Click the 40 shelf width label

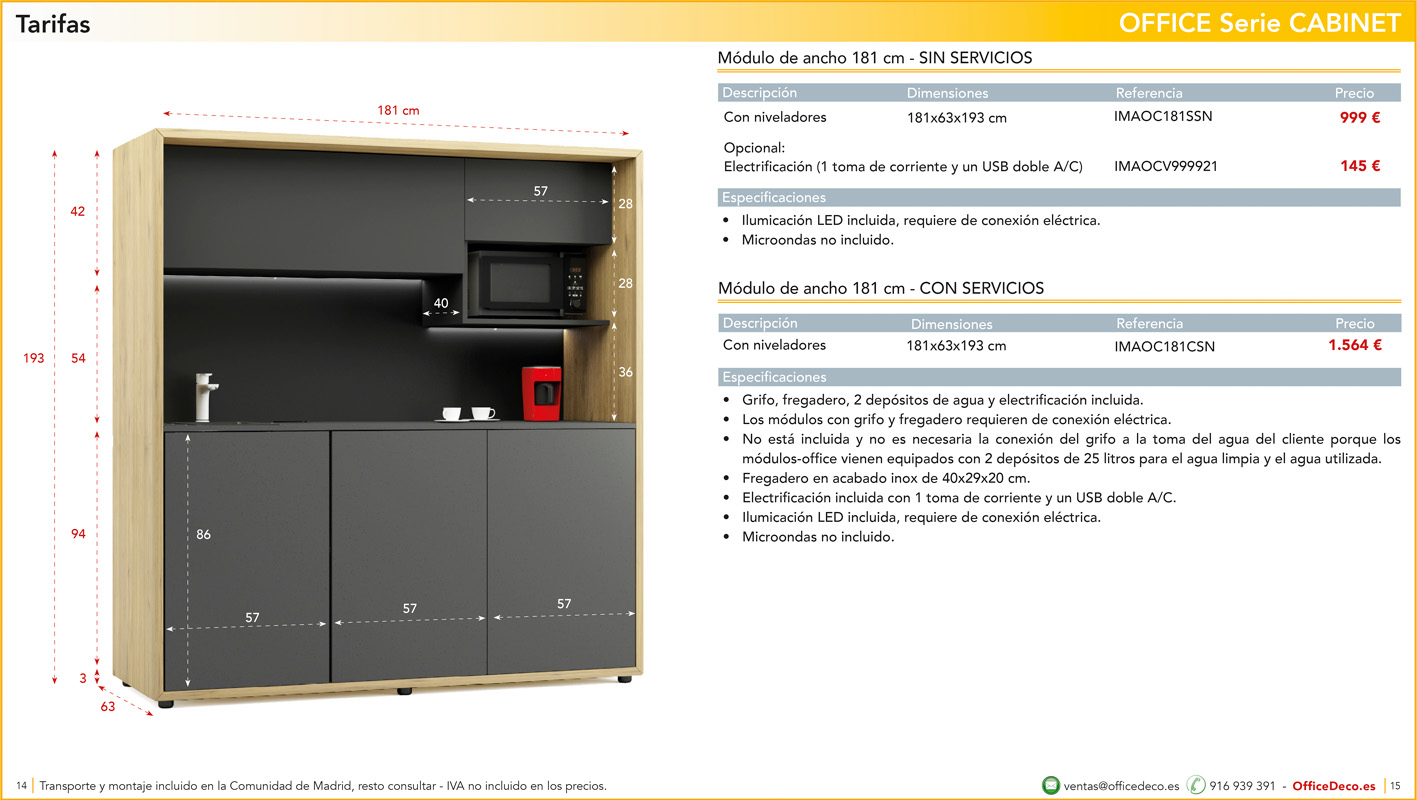coord(441,303)
